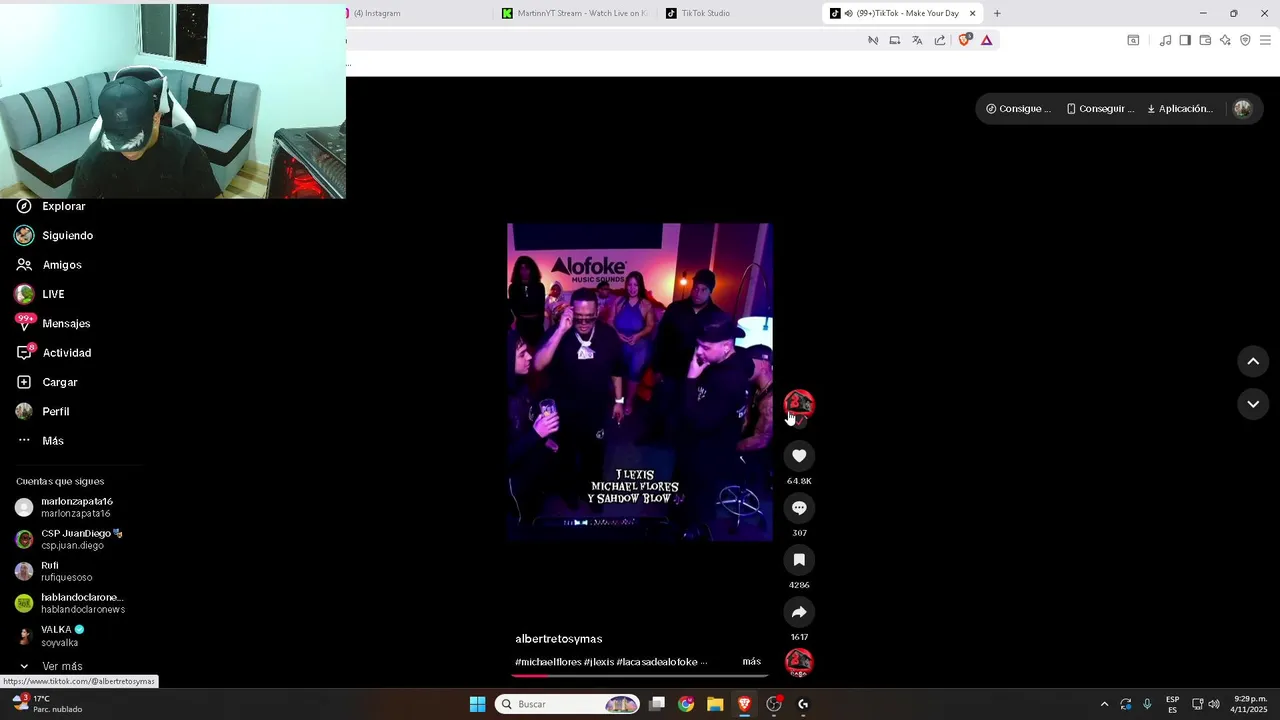
Task: Open Chrome from the taskbar
Action: 686,704
